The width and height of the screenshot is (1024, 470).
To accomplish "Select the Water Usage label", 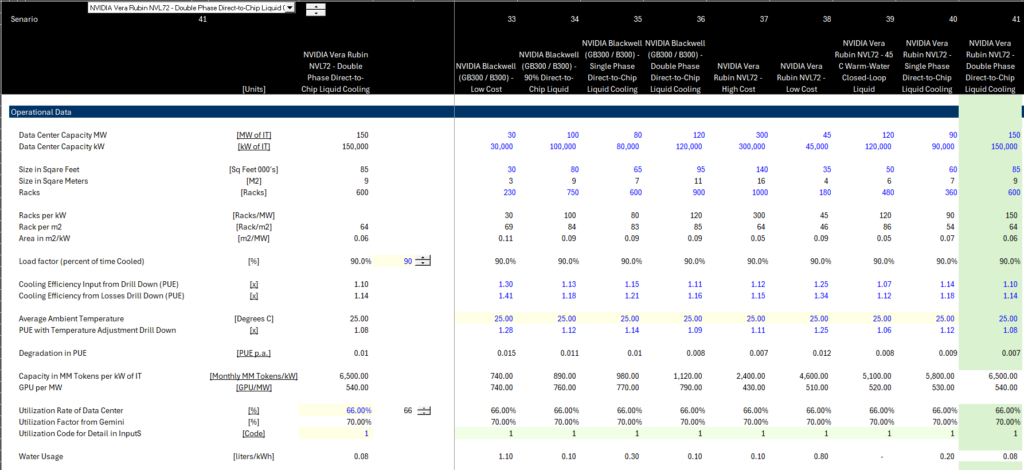I will tap(41, 456).
